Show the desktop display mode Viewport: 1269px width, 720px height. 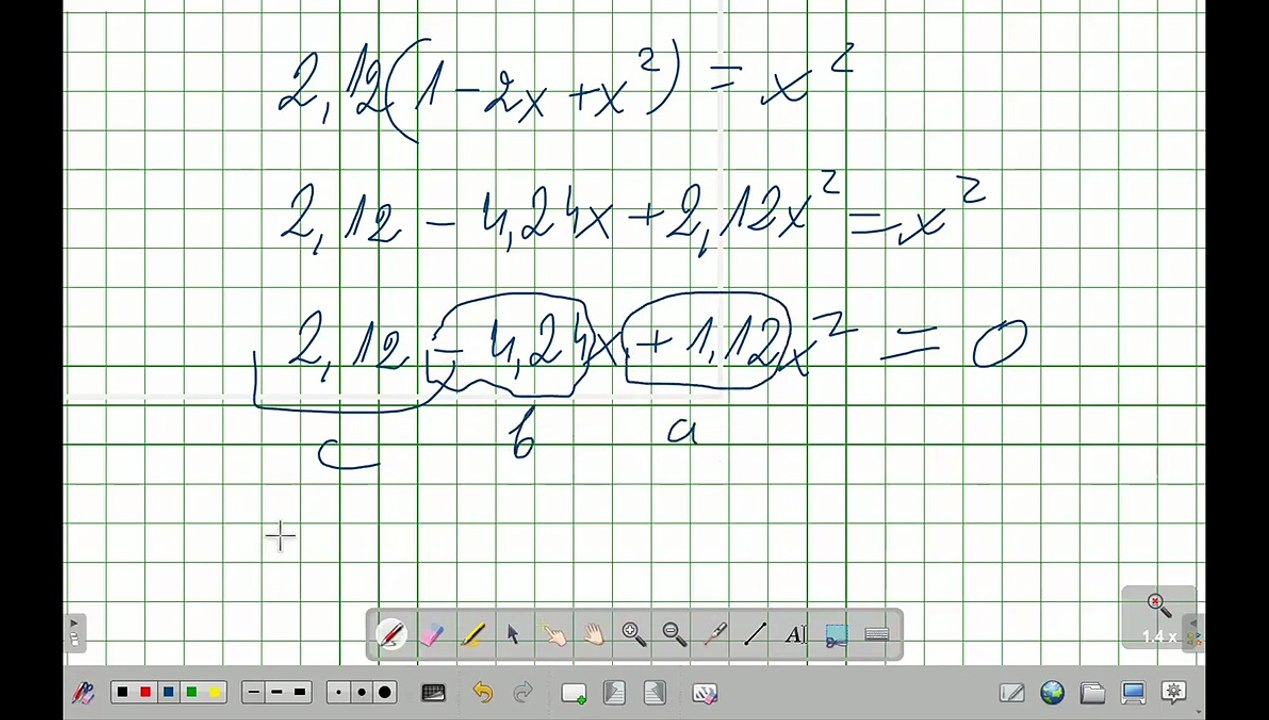pos(1133,692)
